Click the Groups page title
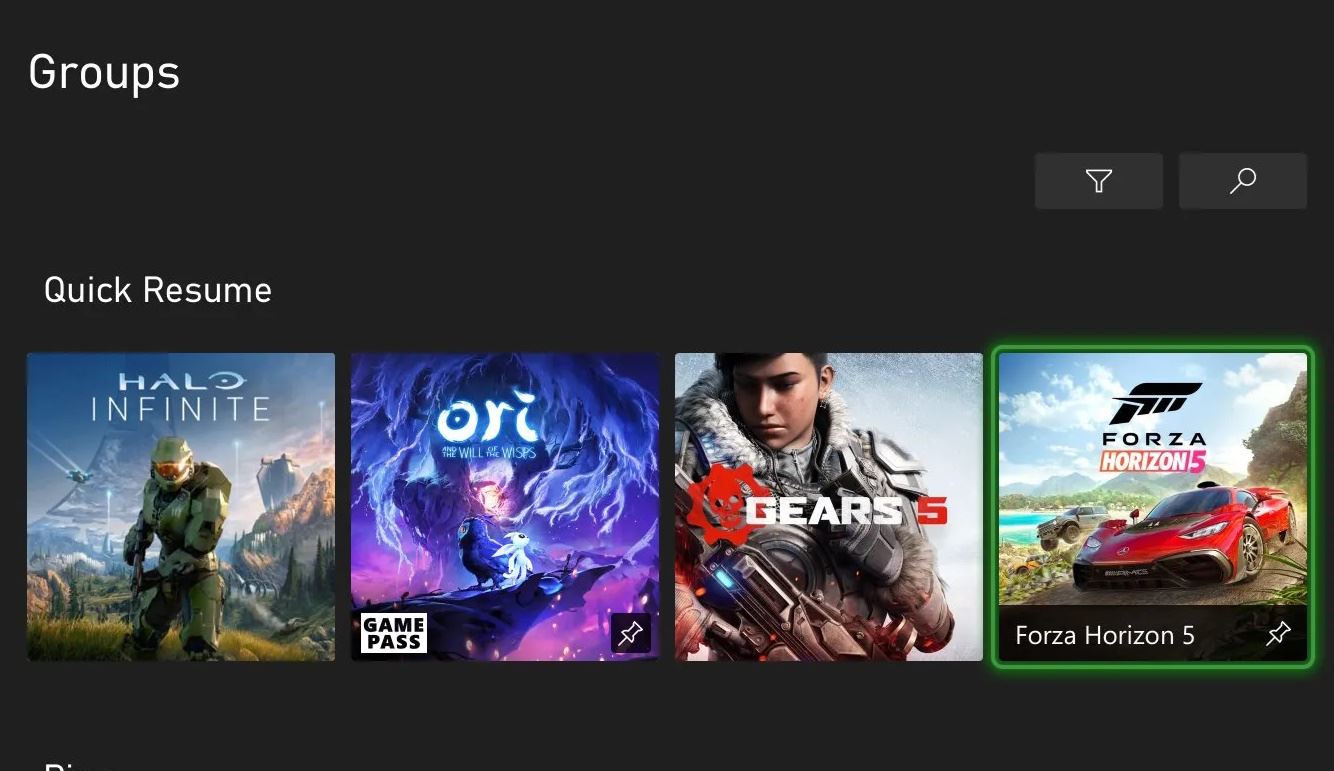 pos(104,72)
